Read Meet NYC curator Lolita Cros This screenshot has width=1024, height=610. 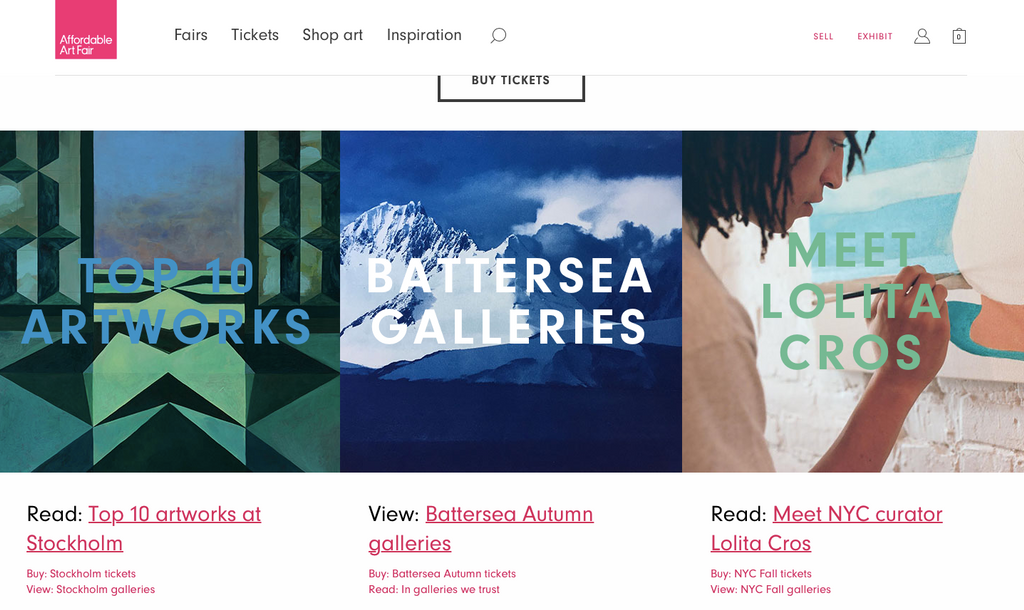coord(857,515)
